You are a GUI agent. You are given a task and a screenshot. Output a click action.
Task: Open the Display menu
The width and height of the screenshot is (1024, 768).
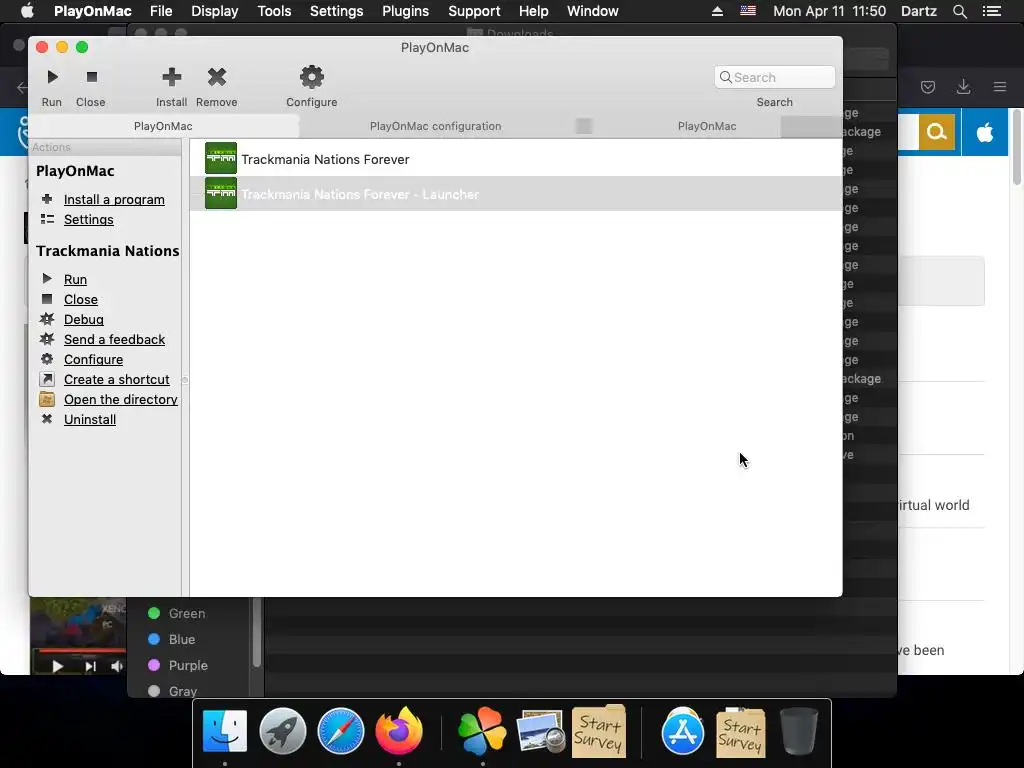coord(215,11)
